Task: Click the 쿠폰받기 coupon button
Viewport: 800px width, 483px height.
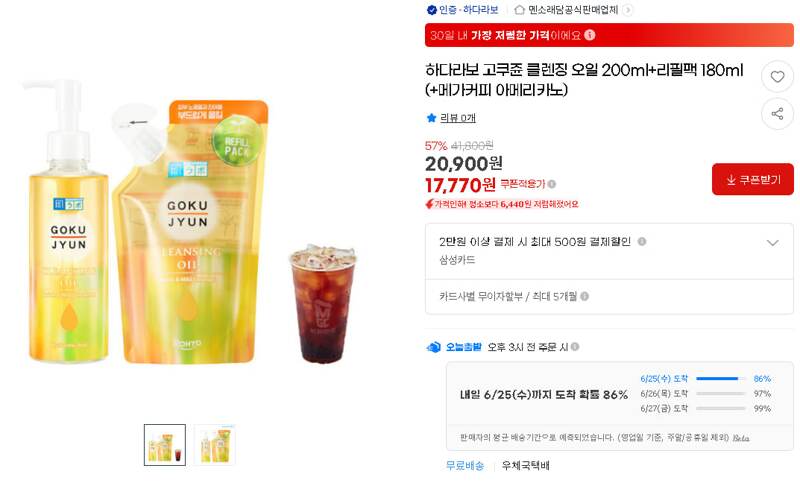Action: pos(753,179)
